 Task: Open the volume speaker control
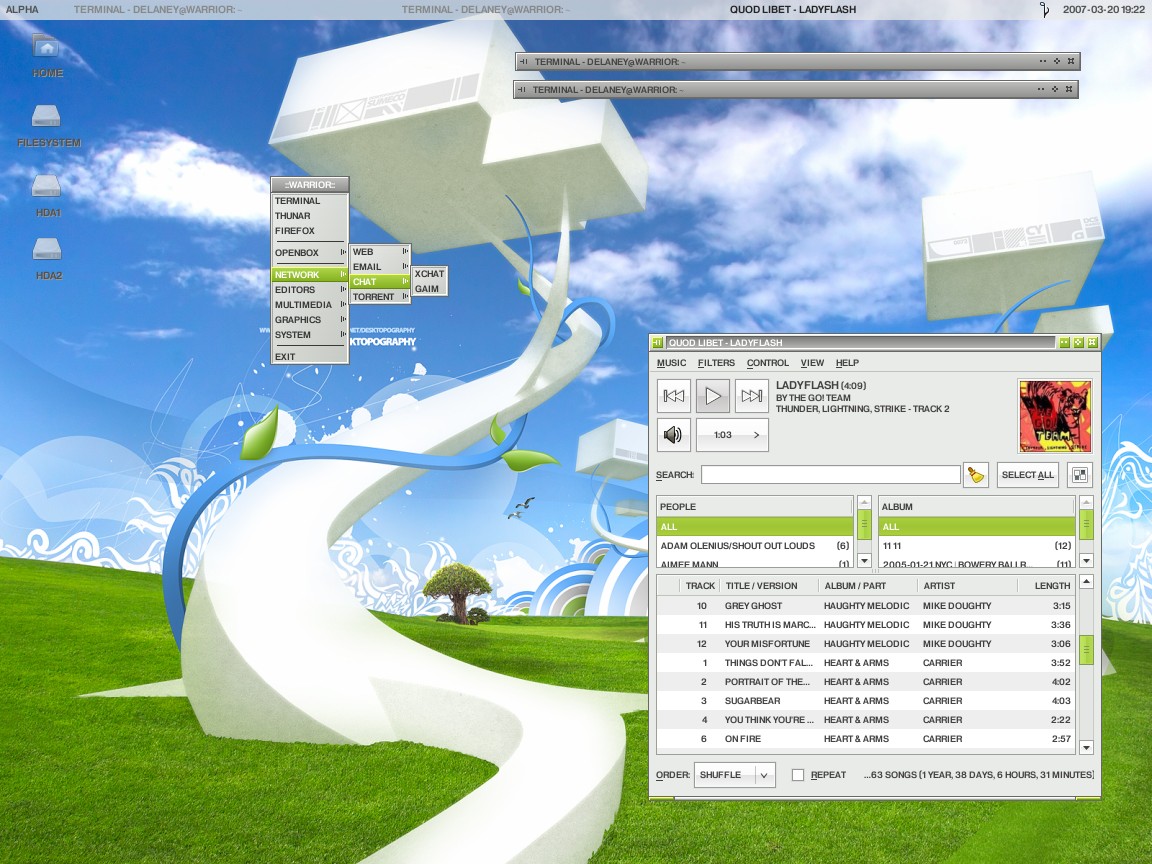tap(674, 435)
